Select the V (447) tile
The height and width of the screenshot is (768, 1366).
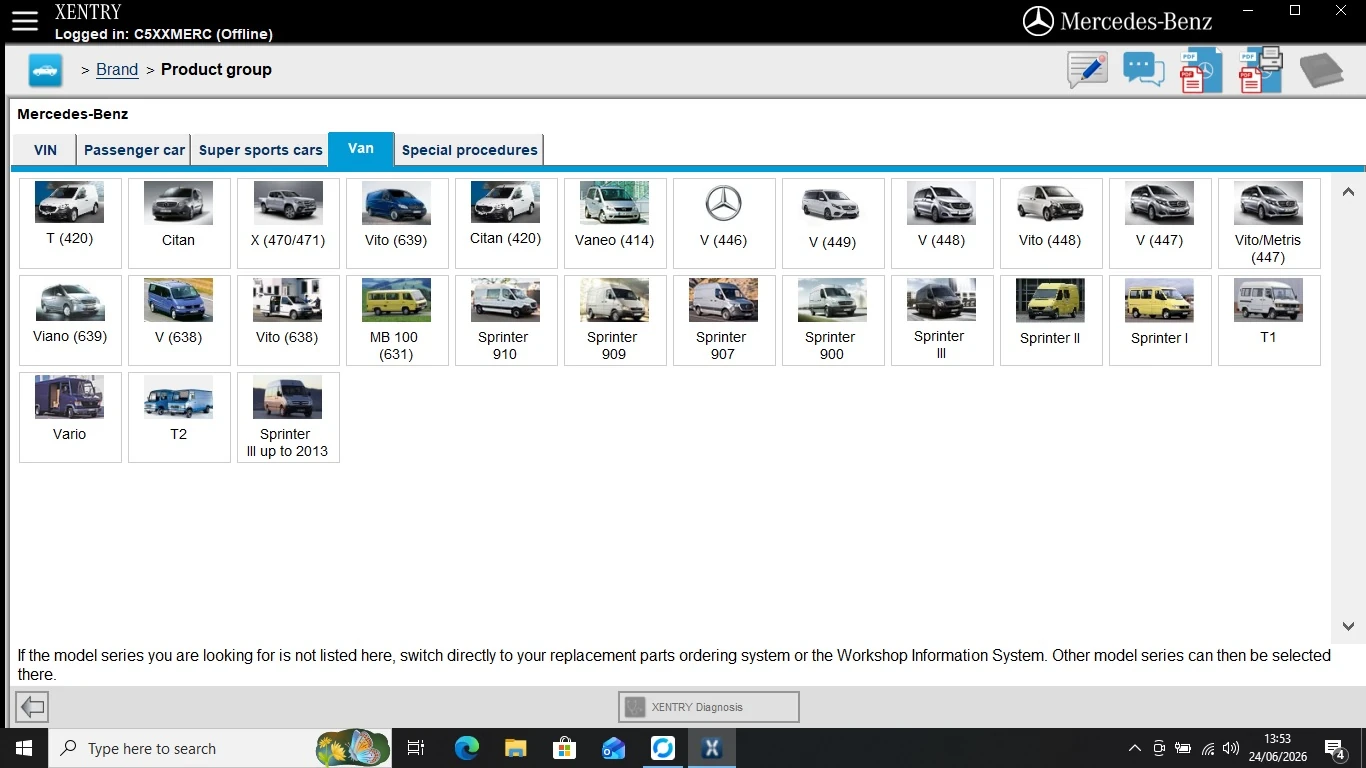tap(1160, 223)
